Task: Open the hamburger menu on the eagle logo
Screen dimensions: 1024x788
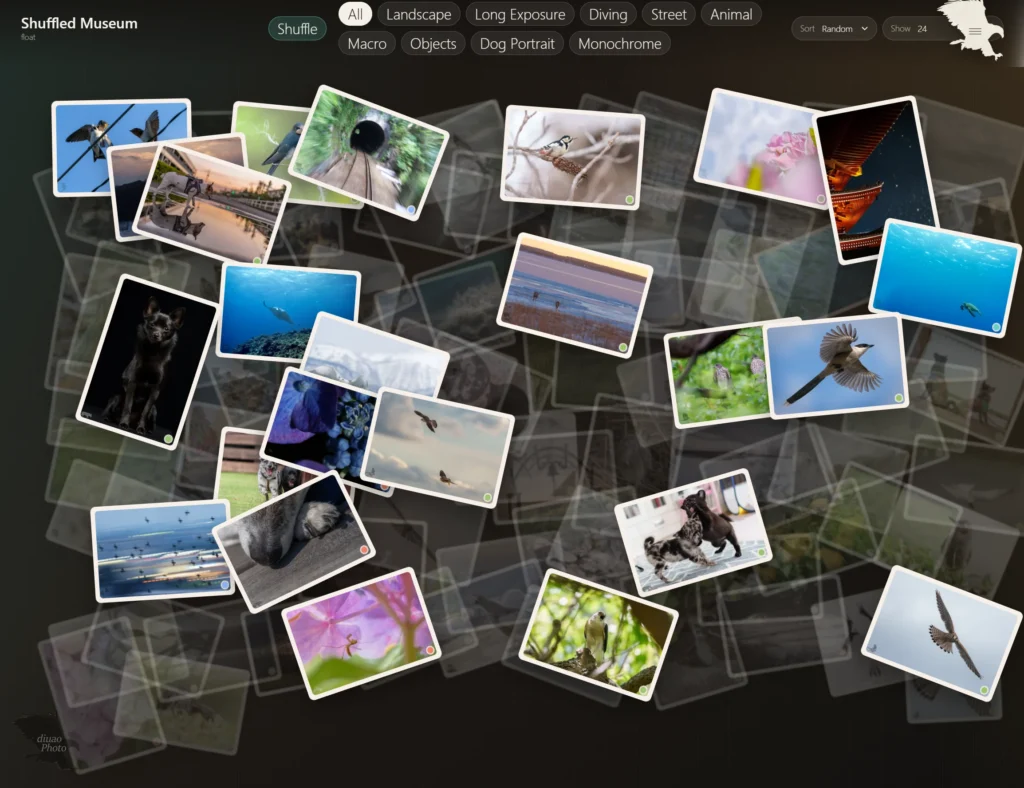Action: tap(975, 31)
